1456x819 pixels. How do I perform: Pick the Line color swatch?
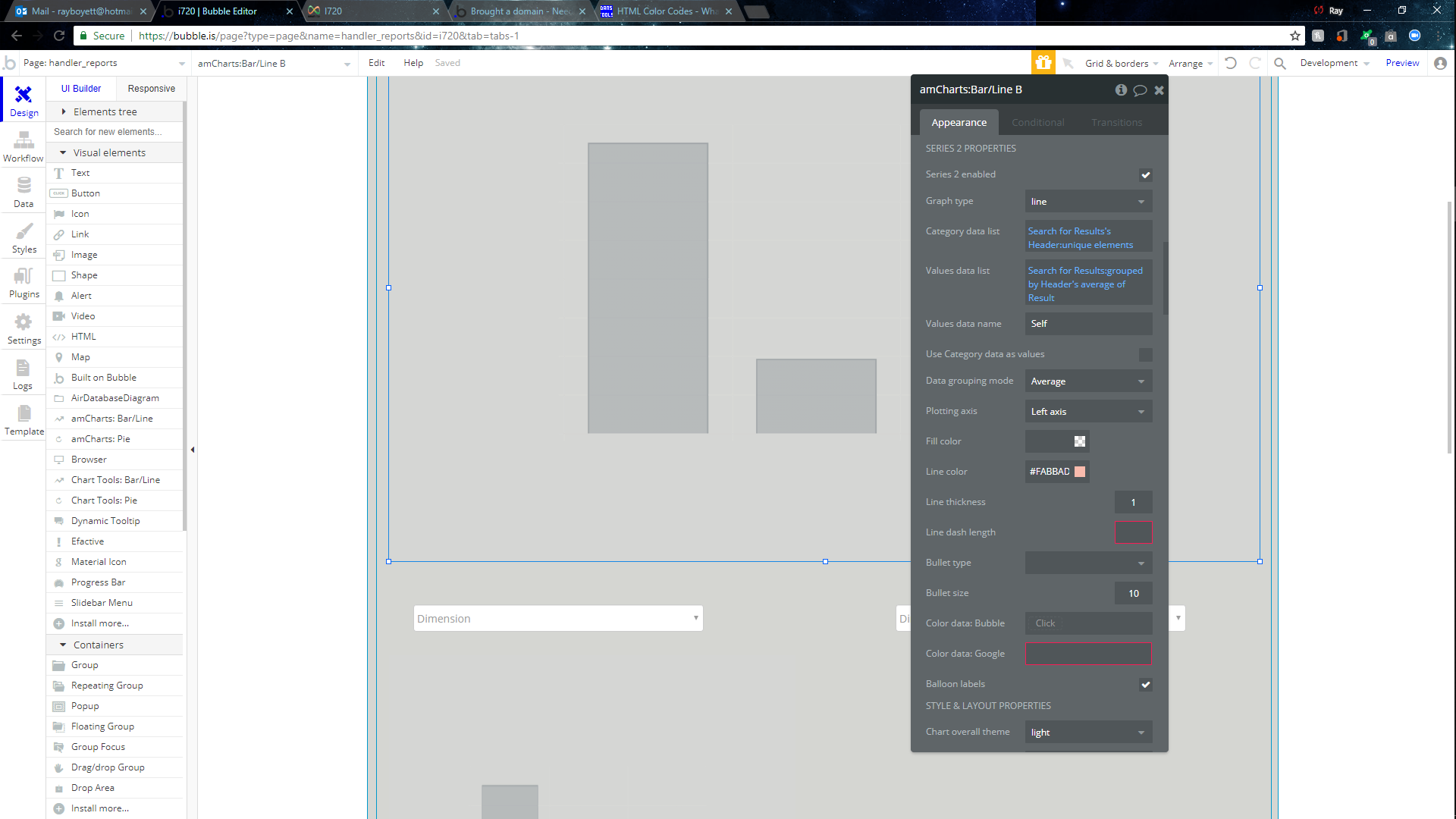pos(1080,472)
